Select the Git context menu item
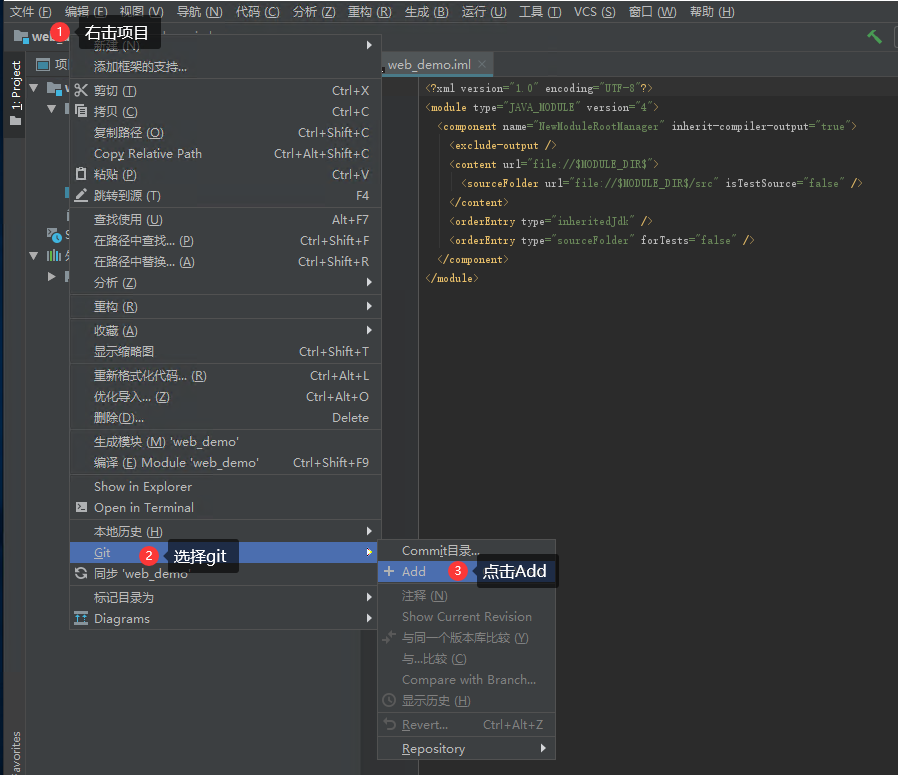 coord(223,552)
